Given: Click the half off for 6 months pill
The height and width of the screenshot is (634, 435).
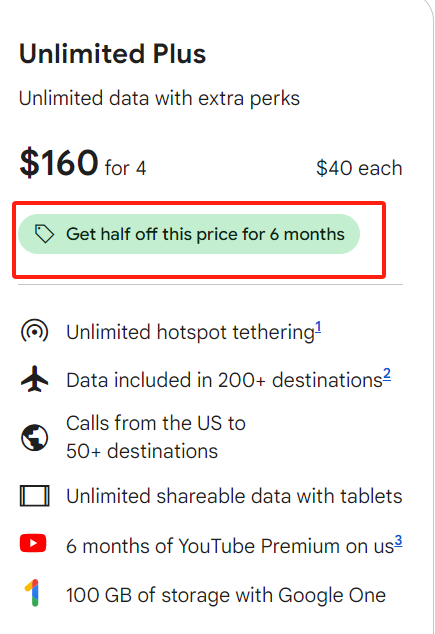Looking at the screenshot, I should pyautogui.click(x=189, y=234).
